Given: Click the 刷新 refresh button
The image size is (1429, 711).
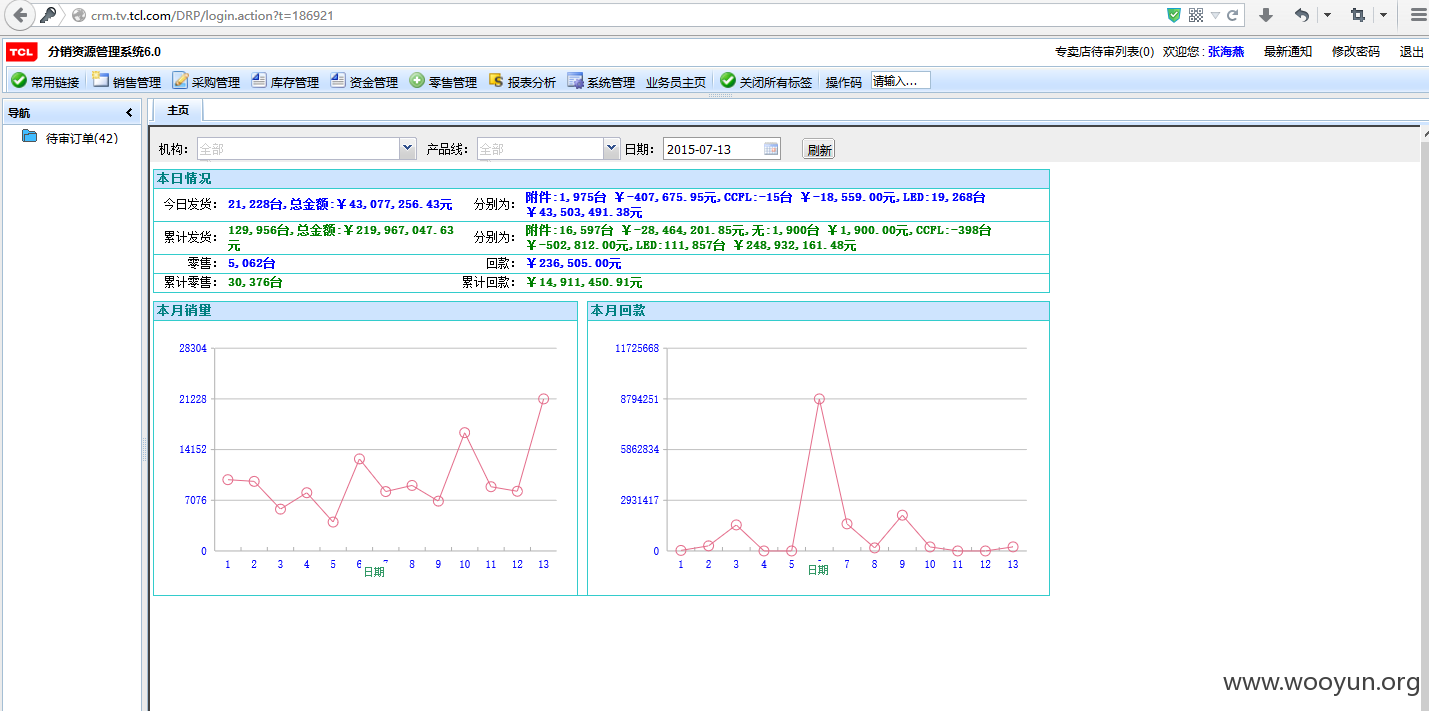Looking at the screenshot, I should point(819,150).
